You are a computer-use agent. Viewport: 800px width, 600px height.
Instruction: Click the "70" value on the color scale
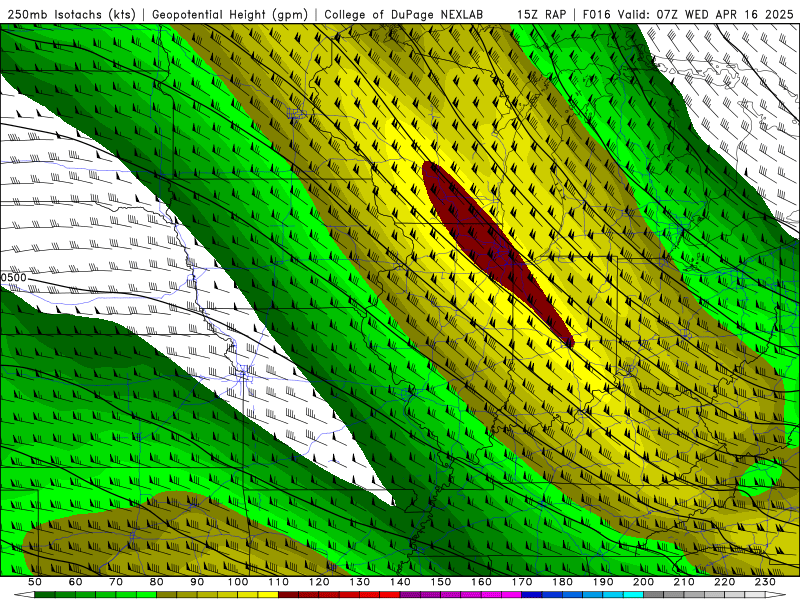coord(116,582)
